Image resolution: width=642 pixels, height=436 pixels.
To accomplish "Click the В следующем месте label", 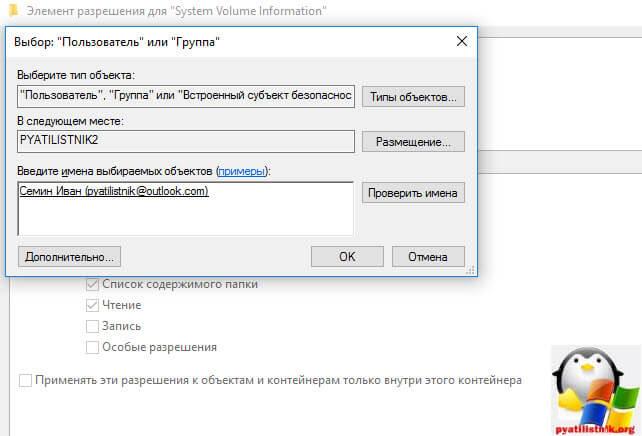I will tap(70, 121).
